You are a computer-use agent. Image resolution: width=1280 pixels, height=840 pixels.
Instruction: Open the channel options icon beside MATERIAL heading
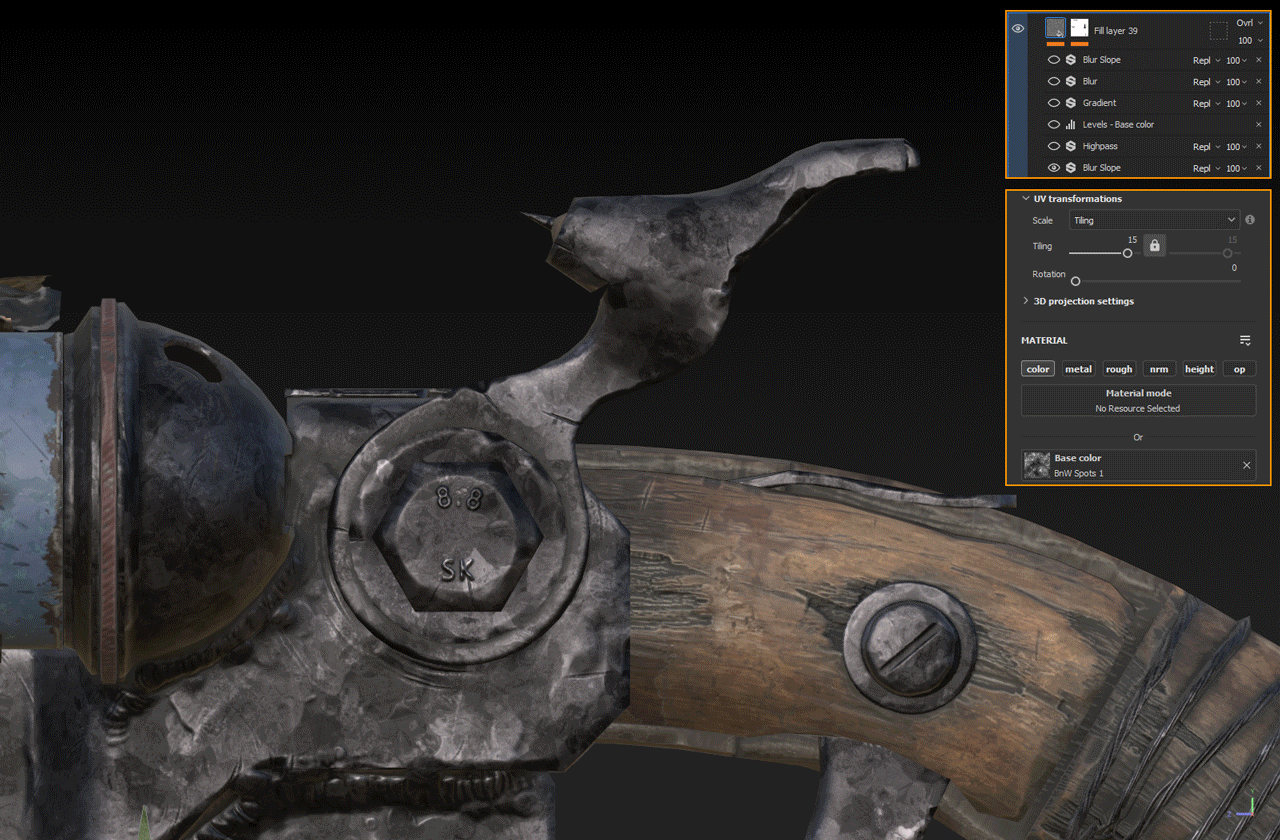[x=1243, y=340]
